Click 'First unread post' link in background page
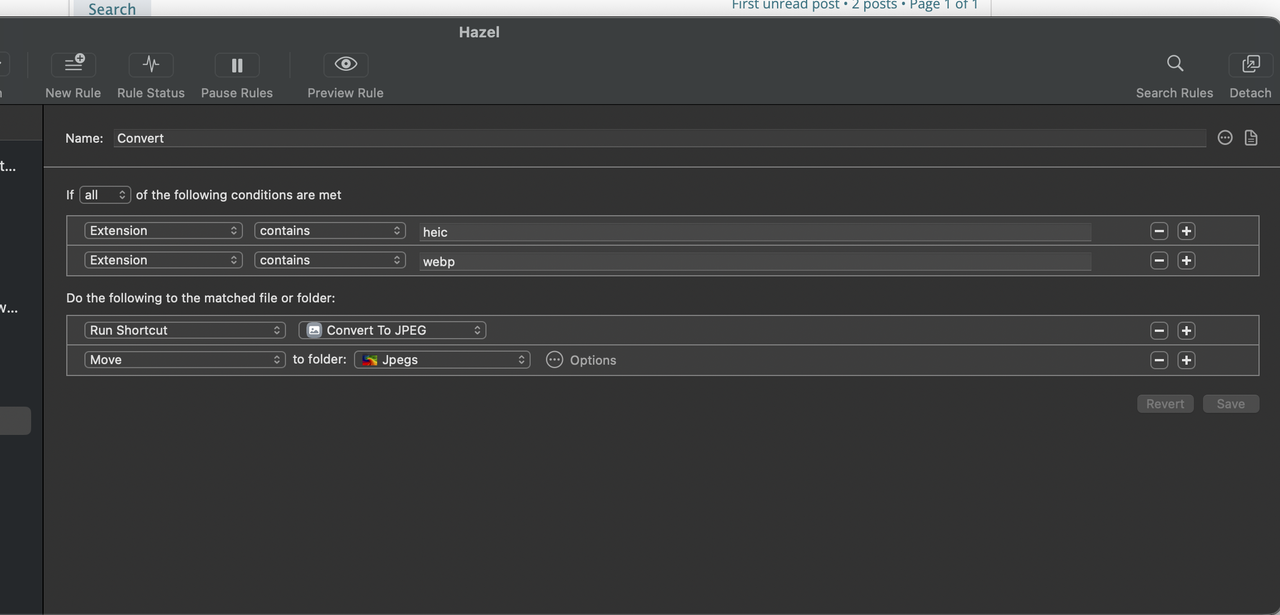Screen dimensions: 1280x615 point(786,5)
